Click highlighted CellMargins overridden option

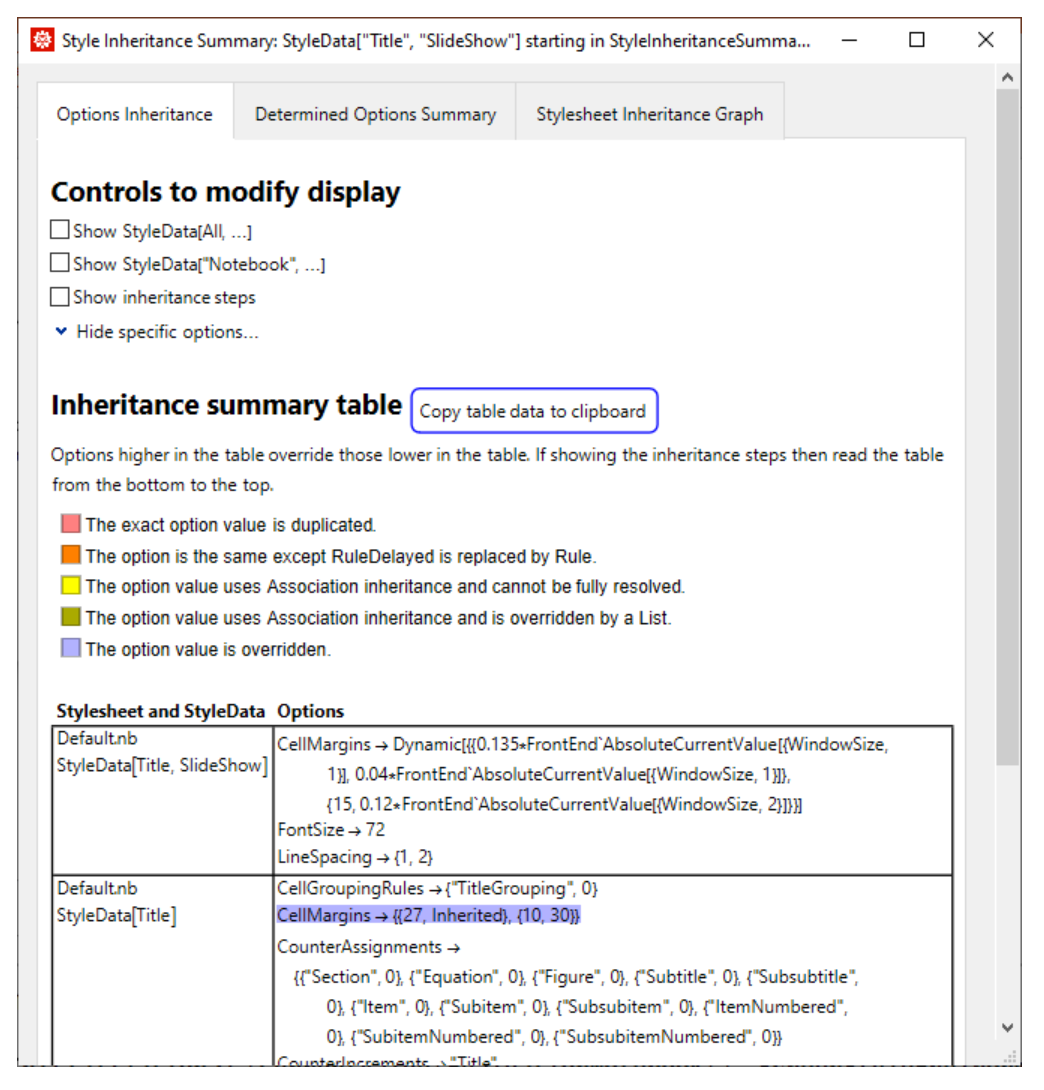tap(428, 915)
